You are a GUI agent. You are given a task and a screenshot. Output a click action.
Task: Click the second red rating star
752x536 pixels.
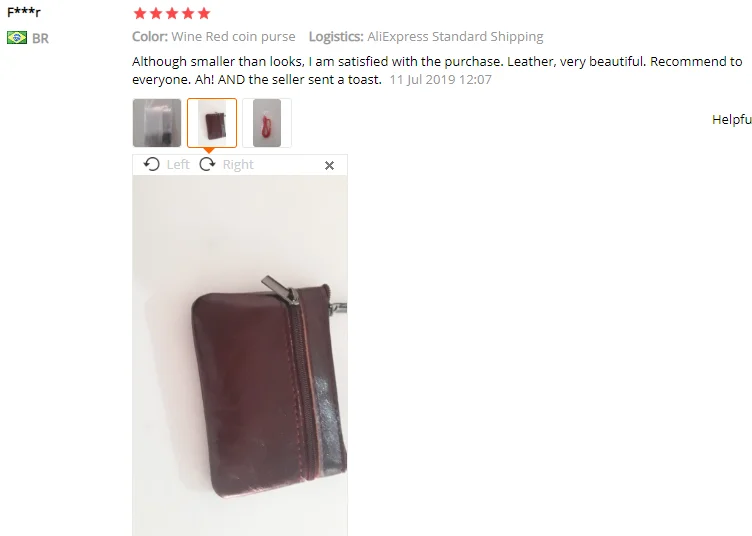(156, 13)
